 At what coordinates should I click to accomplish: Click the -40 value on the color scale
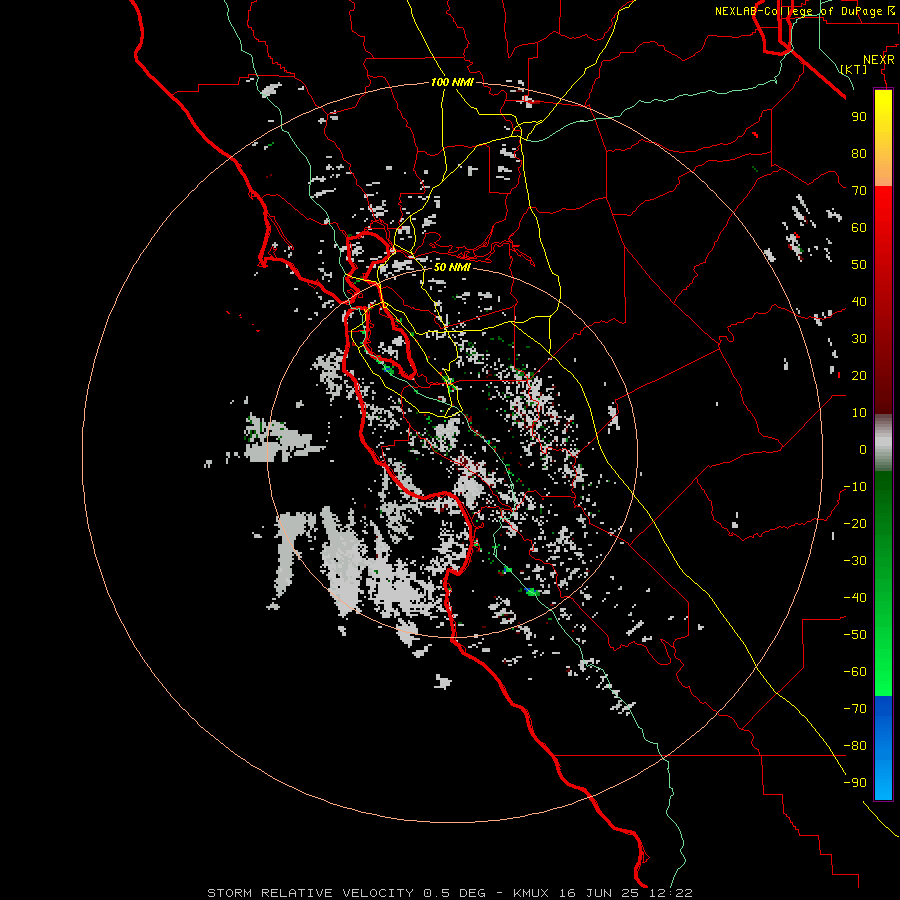coord(855,598)
